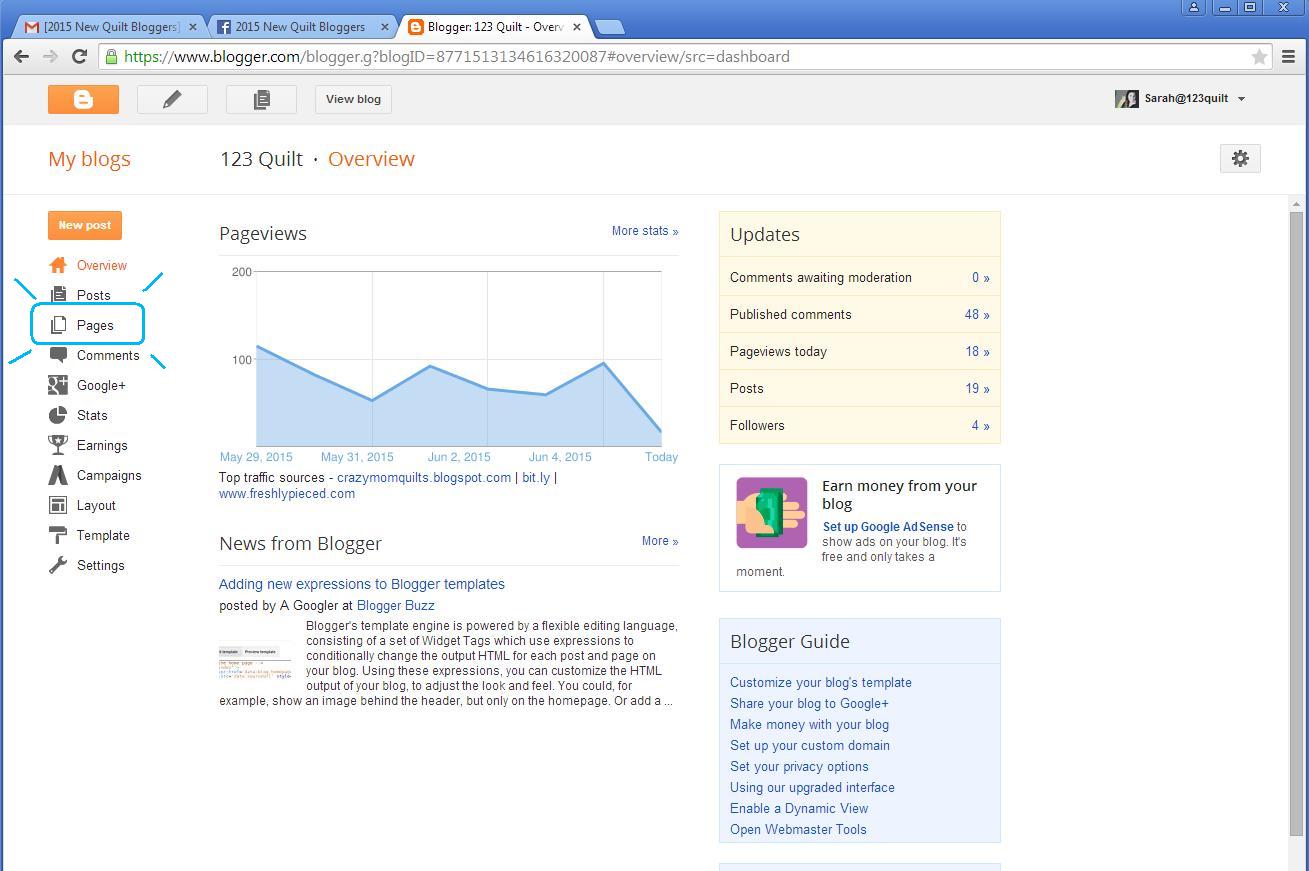Open the Earnings section

click(101, 445)
